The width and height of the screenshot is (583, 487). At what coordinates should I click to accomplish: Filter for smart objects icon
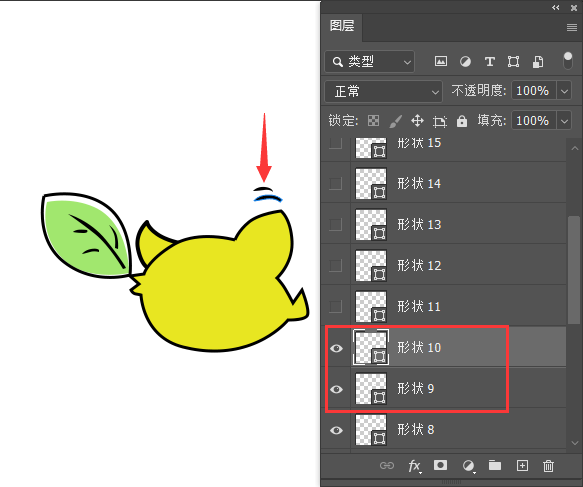click(538, 61)
